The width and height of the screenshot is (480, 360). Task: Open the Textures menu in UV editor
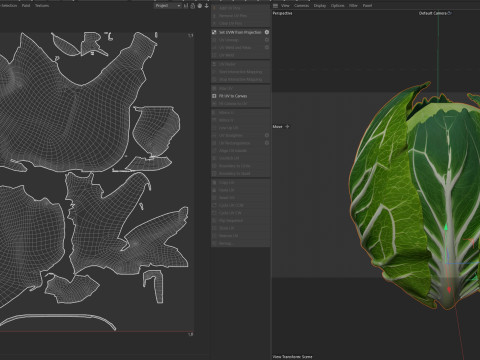(42, 6)
